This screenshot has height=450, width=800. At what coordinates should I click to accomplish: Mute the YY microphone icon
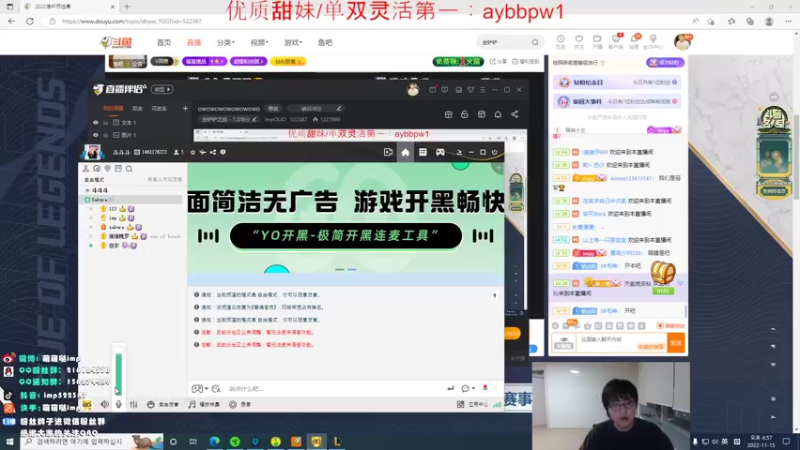118,404
